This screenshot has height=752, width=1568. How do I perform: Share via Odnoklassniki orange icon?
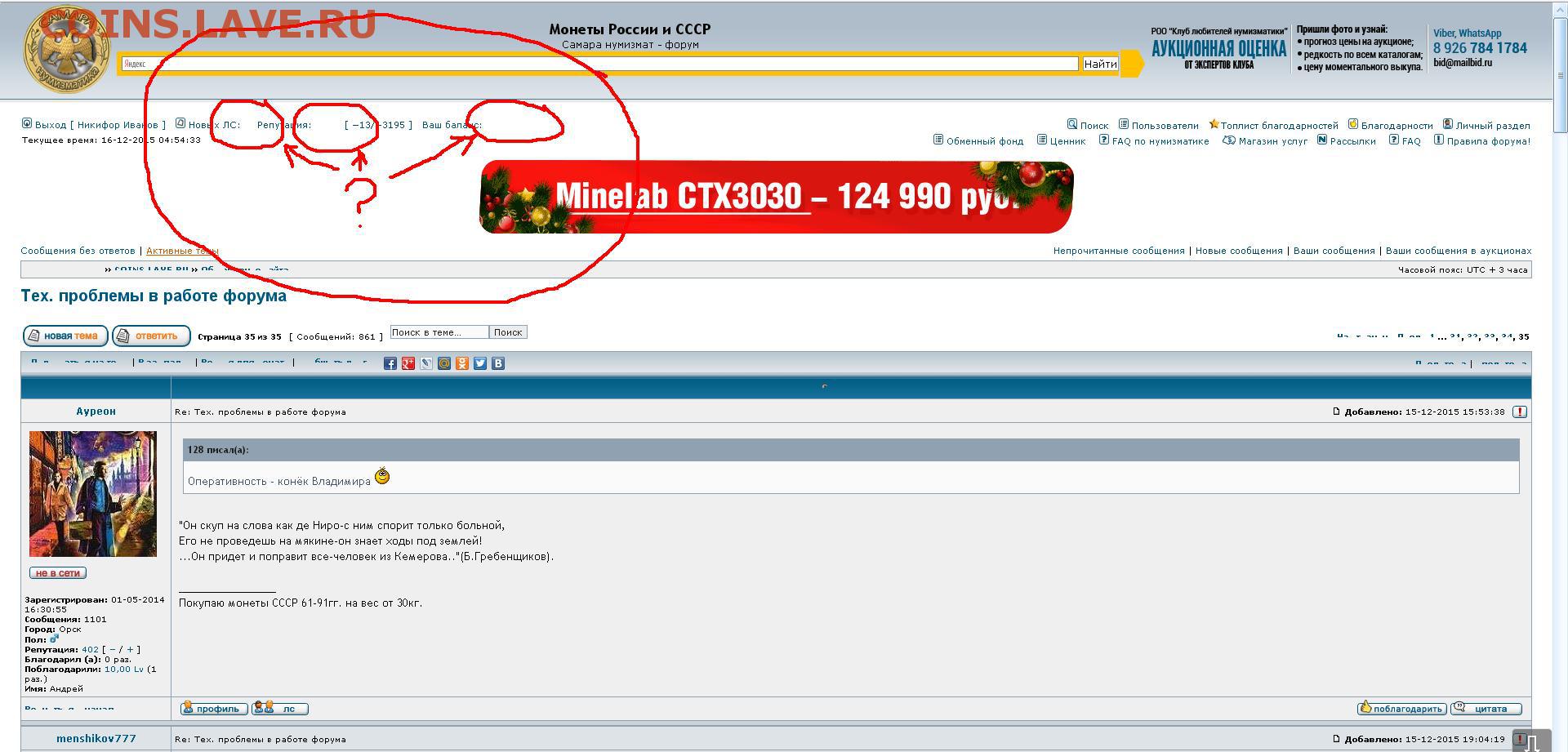click(x=461, y=363)
